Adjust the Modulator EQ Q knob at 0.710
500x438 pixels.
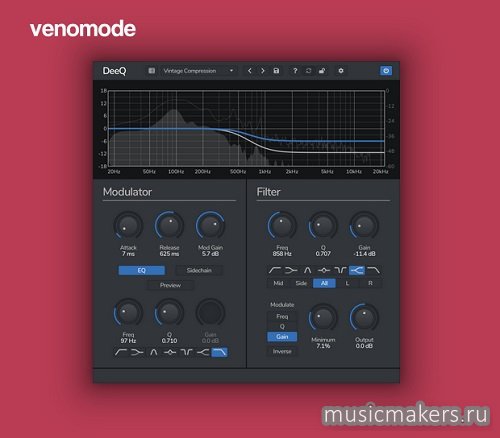pyautogui.click(x=169, y=313)
